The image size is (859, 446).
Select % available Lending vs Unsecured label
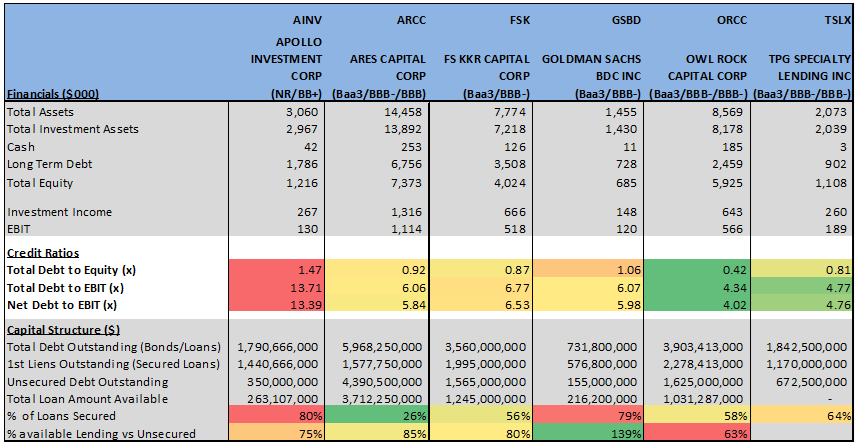pyautogui.click(x=101, y=434)
